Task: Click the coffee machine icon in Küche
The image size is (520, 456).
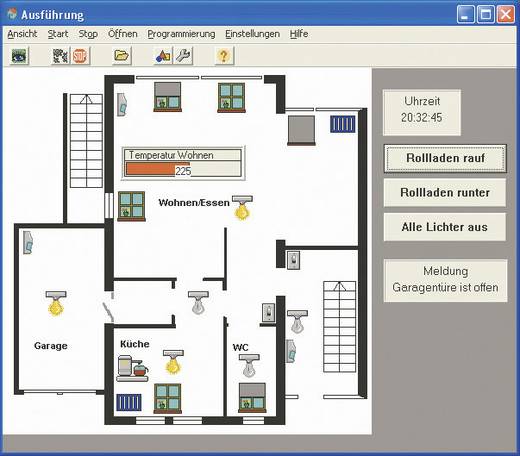Action: (x=133, y=368)
